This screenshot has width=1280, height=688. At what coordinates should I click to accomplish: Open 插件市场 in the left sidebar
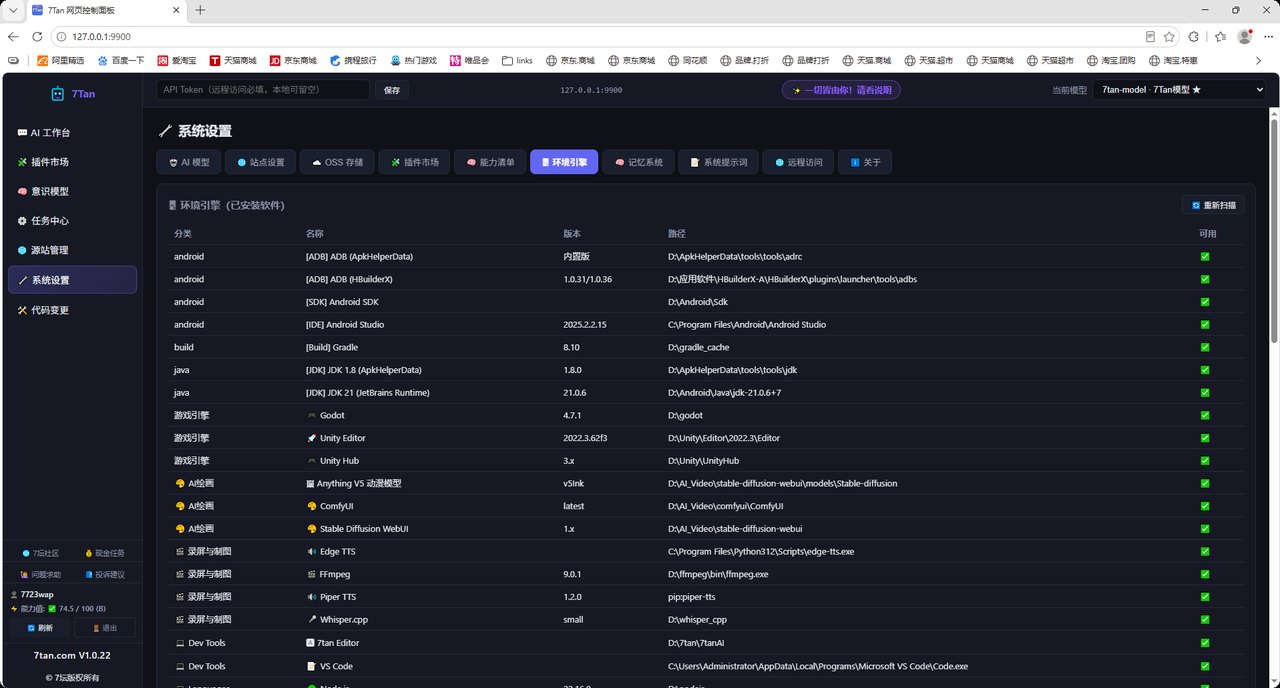(x=72, y=162)
